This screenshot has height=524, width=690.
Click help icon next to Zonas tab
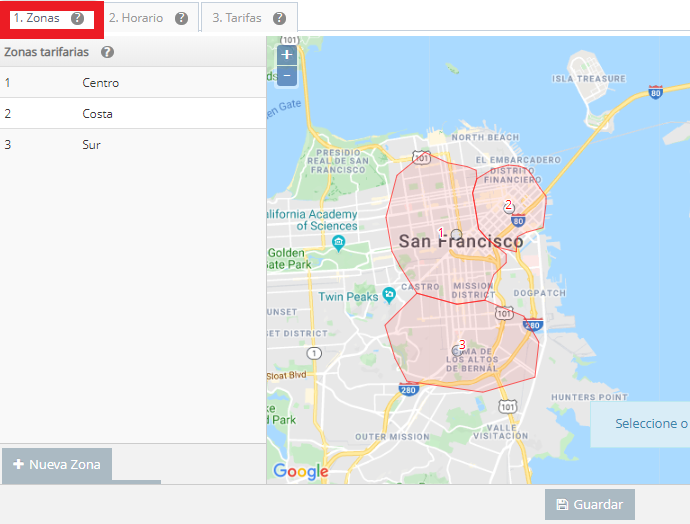pos(77,18)
